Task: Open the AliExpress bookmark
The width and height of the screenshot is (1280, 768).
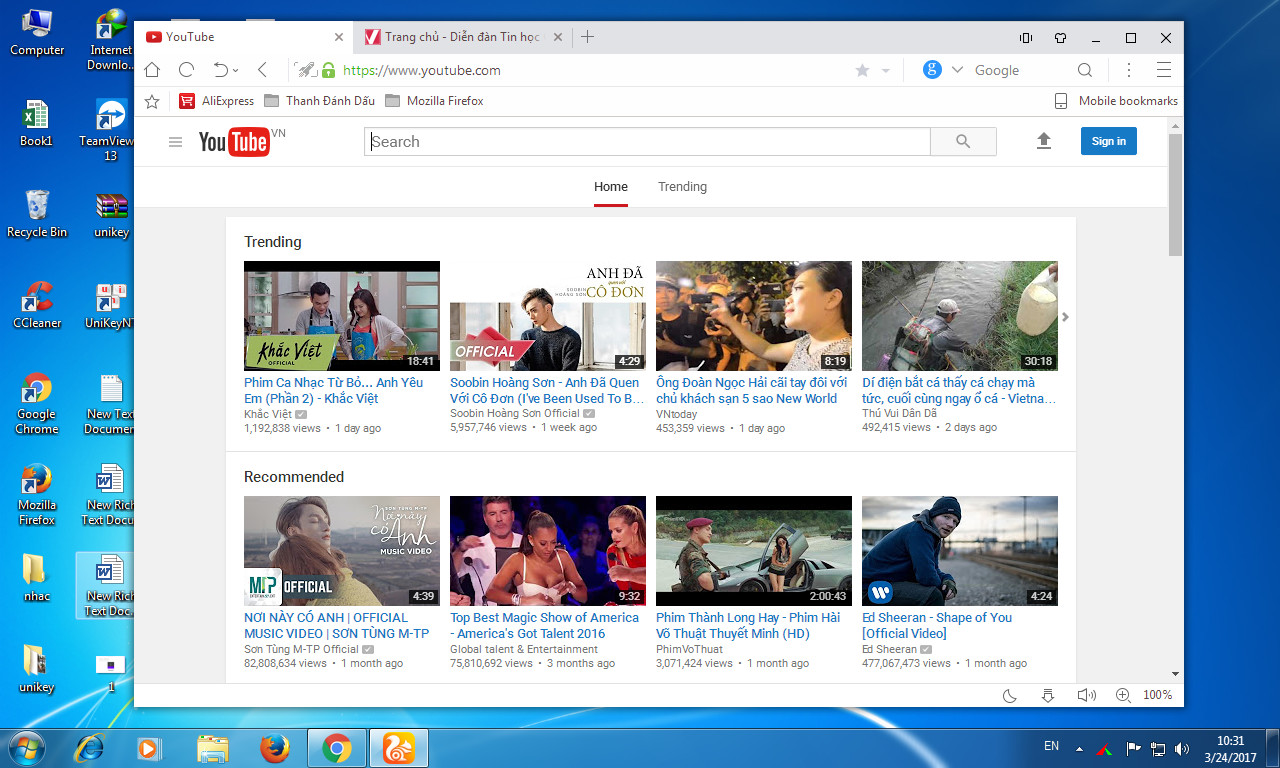Action: (217, 101)
